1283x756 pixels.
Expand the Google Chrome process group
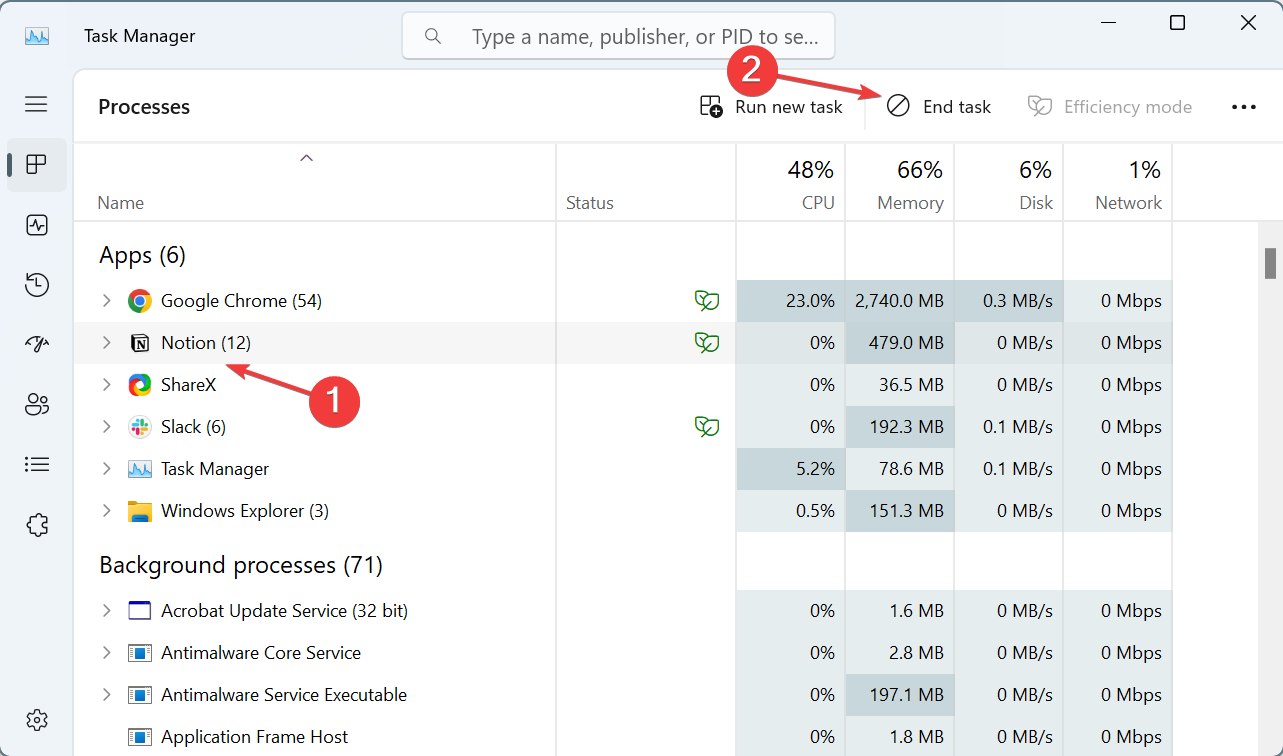point(106,301)
